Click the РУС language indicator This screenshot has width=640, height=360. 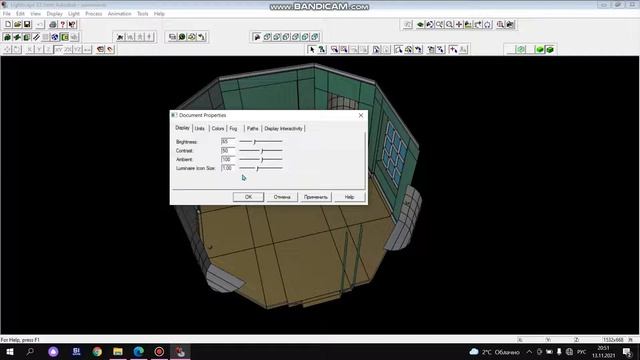582,352
